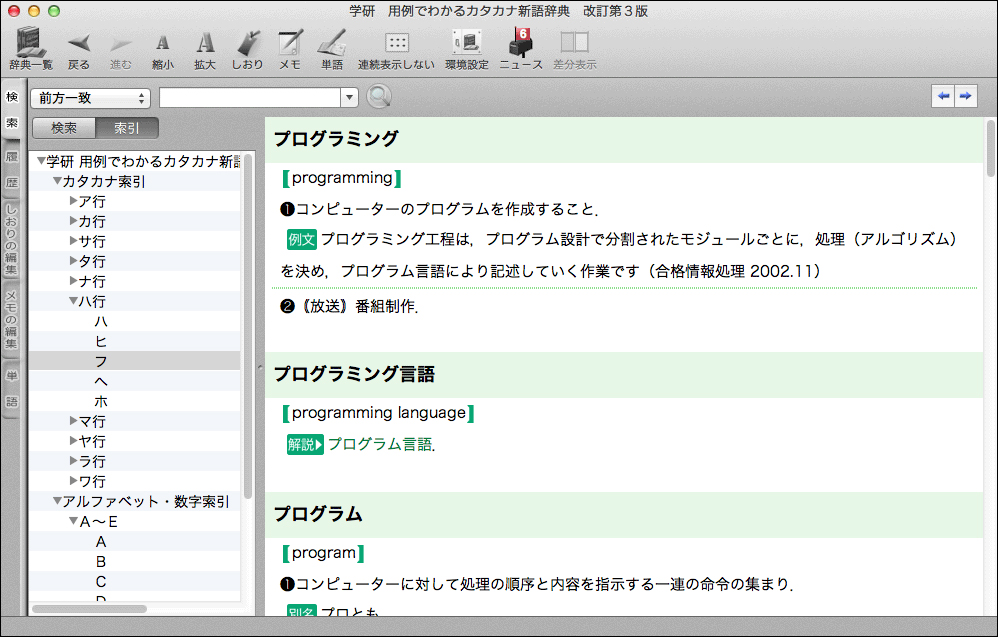Expand the ナ行 node

[x=73, y=281]
